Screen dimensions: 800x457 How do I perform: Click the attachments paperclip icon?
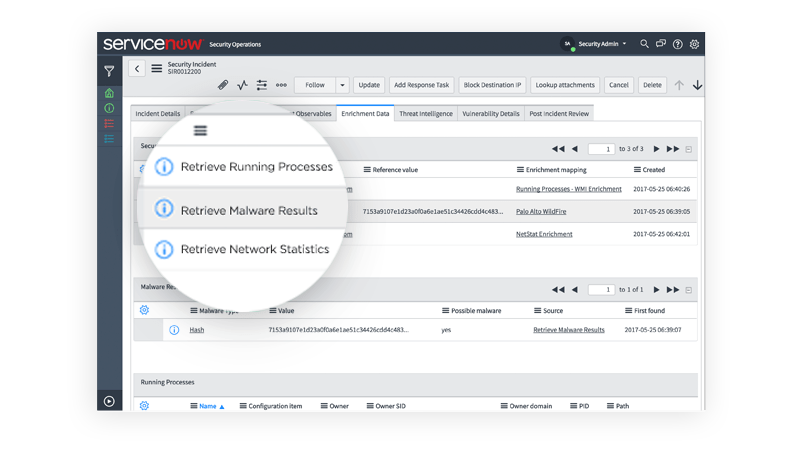pyautogui.click(x=223, y=85)
